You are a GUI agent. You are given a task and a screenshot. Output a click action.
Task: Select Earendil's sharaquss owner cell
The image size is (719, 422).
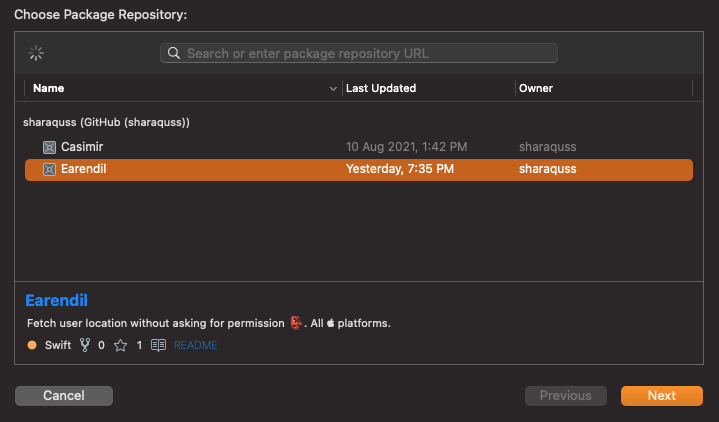coord(547,170)
